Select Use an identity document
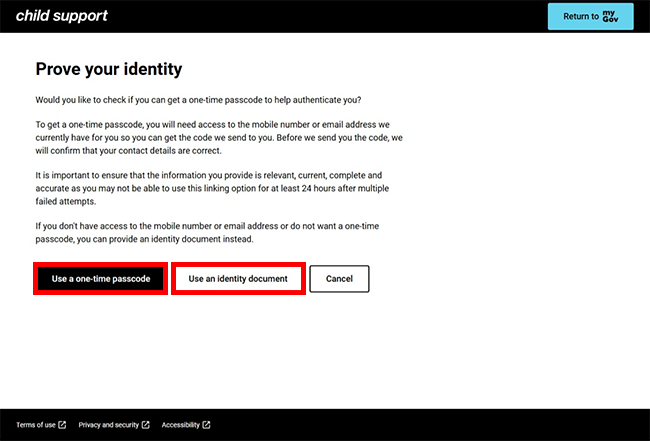This screenshot has height=441, width=650. coord(238,279)
